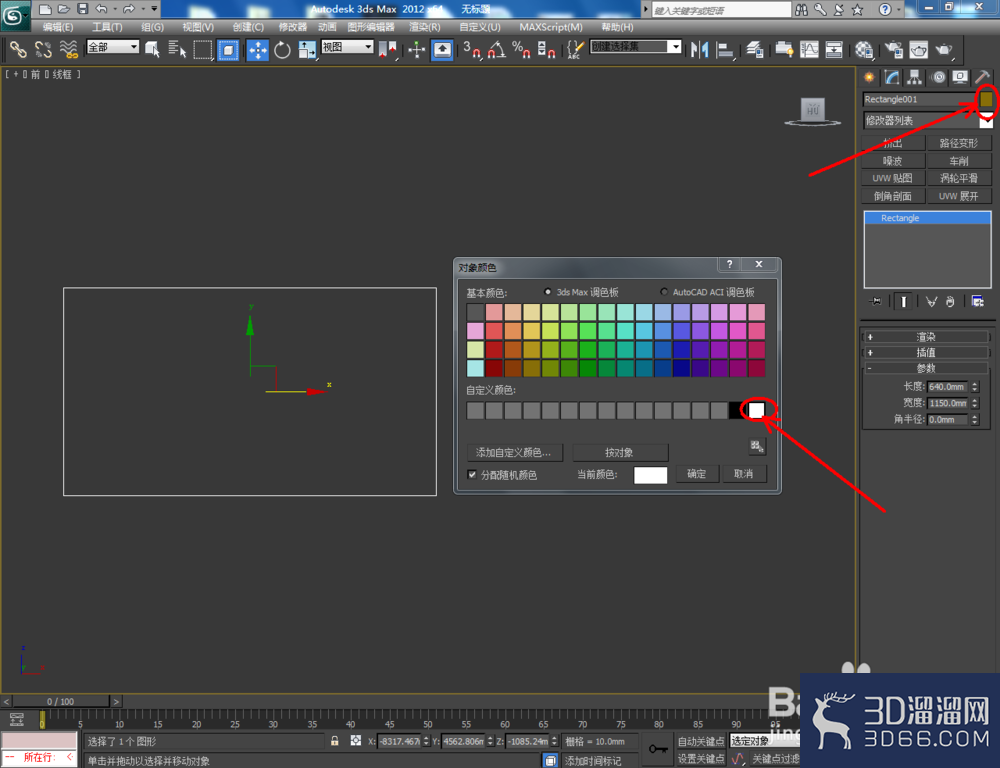Activate the Select and Scale tool
The width and height of the screenshot is (1000, 768).
coord(307,49)
